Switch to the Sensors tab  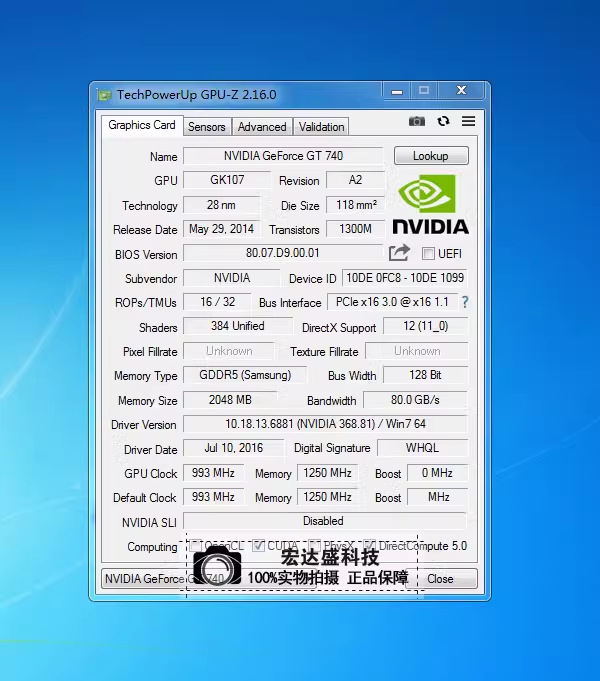(x=207, y=127)
